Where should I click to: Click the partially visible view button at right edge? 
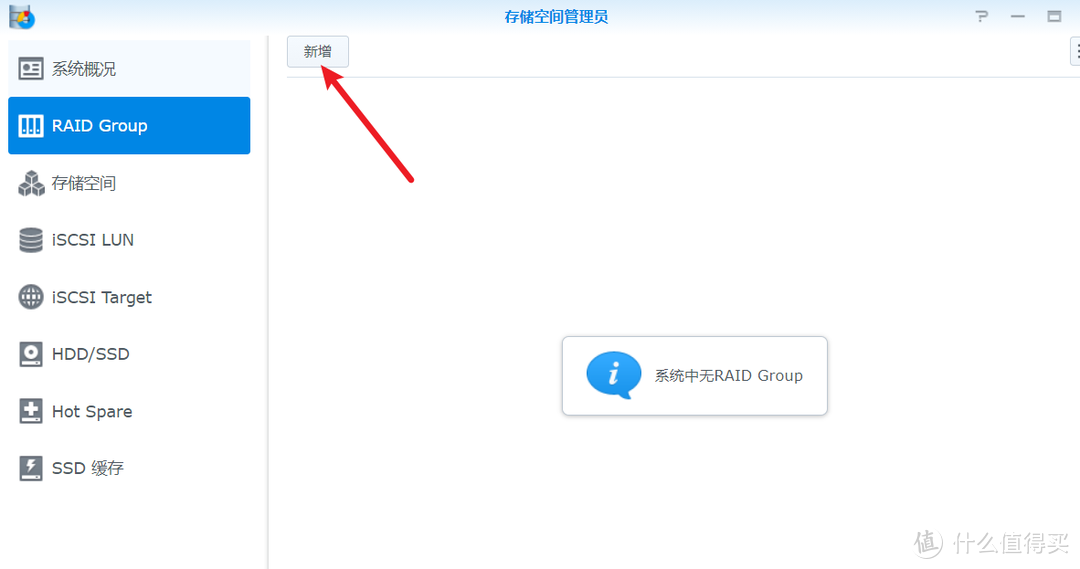(x=1075, y=52)
